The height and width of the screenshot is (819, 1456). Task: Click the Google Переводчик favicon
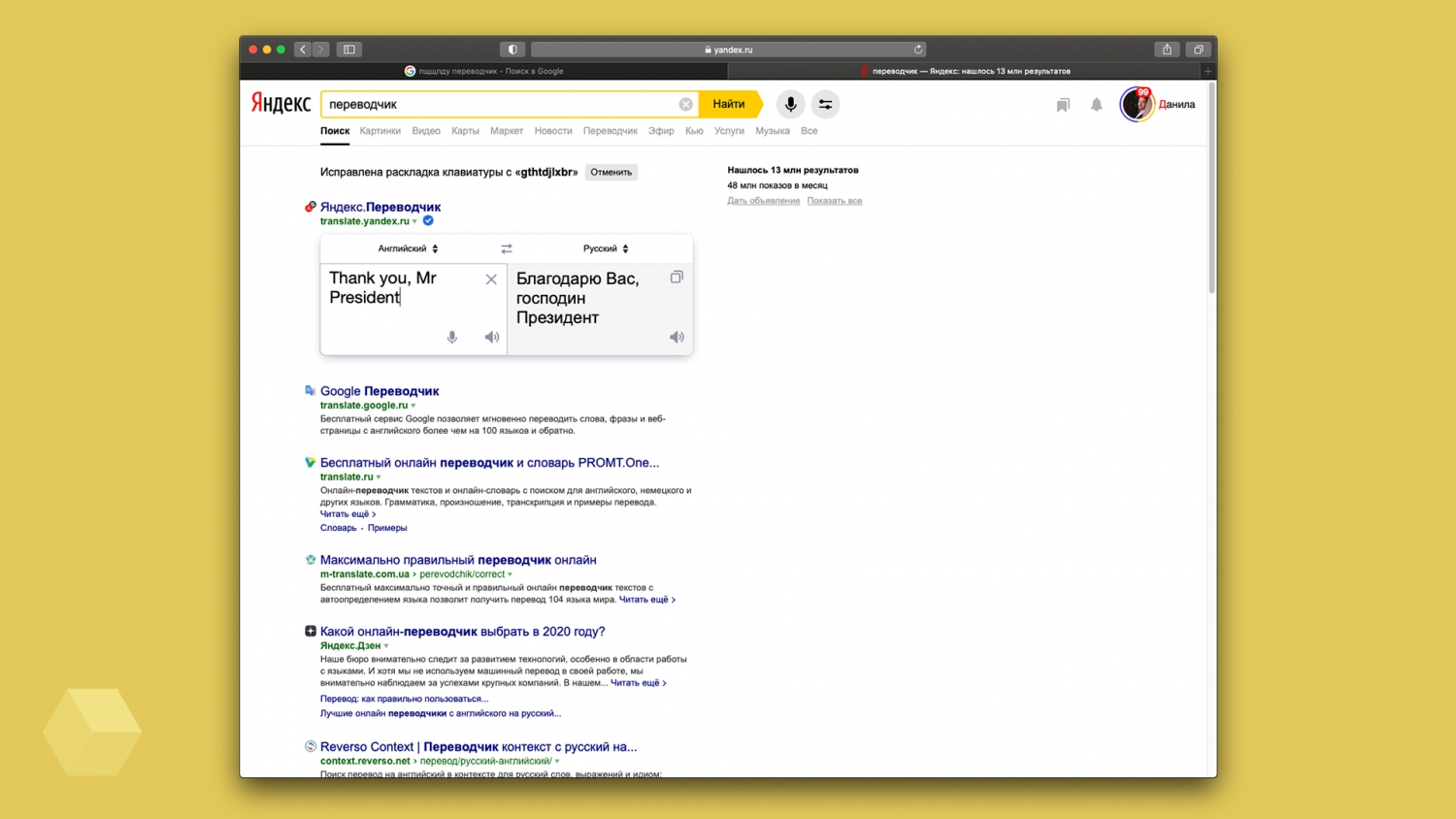click(x=311, y=390)
